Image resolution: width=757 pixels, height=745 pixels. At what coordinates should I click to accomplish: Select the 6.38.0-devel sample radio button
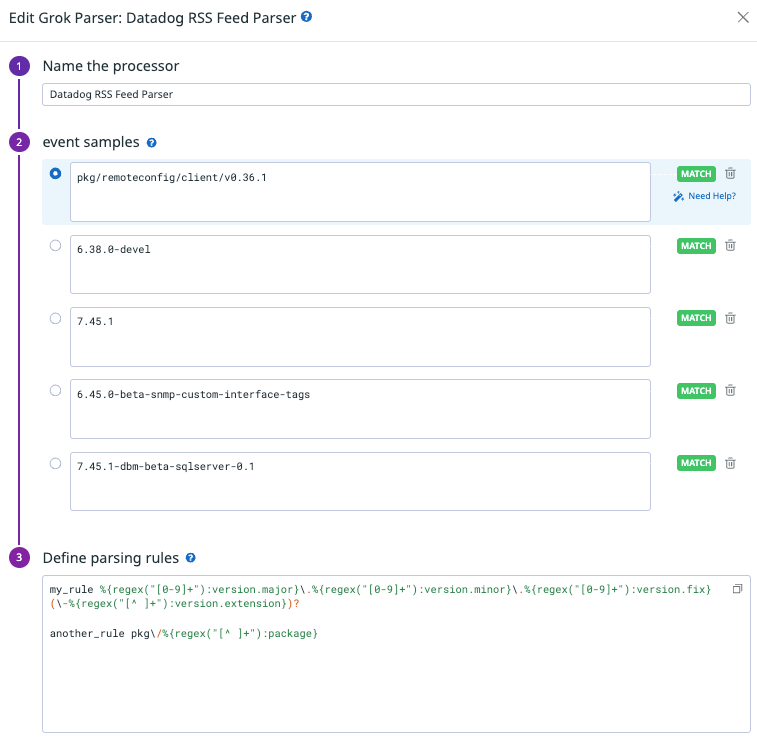55,246
